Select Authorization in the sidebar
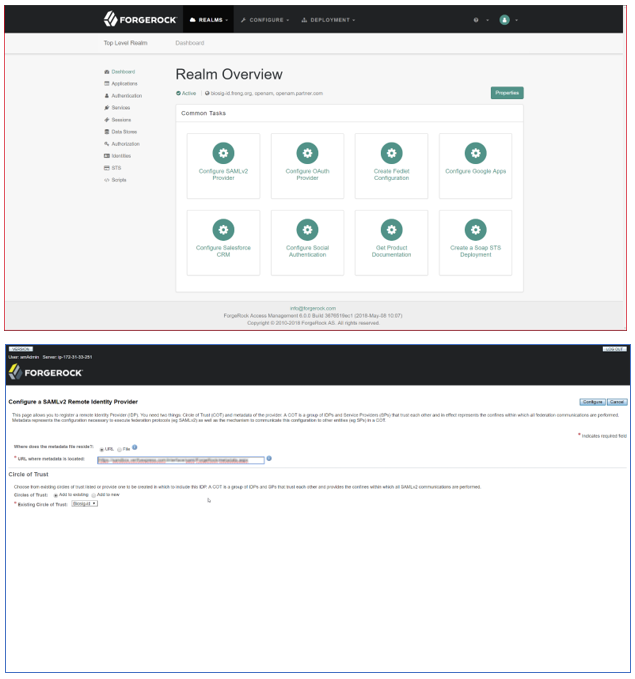This screenshot has width=635, height=679. click(122, 144)
